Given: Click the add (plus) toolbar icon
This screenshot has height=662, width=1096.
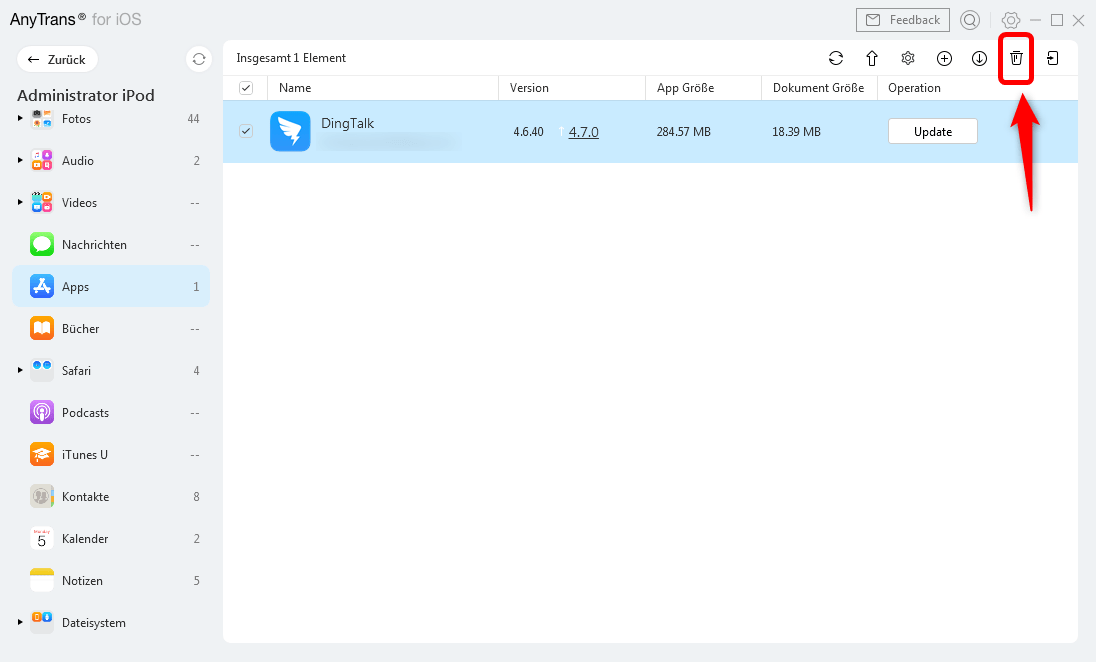Looking at the screenshot, I should tap(944, 58).
